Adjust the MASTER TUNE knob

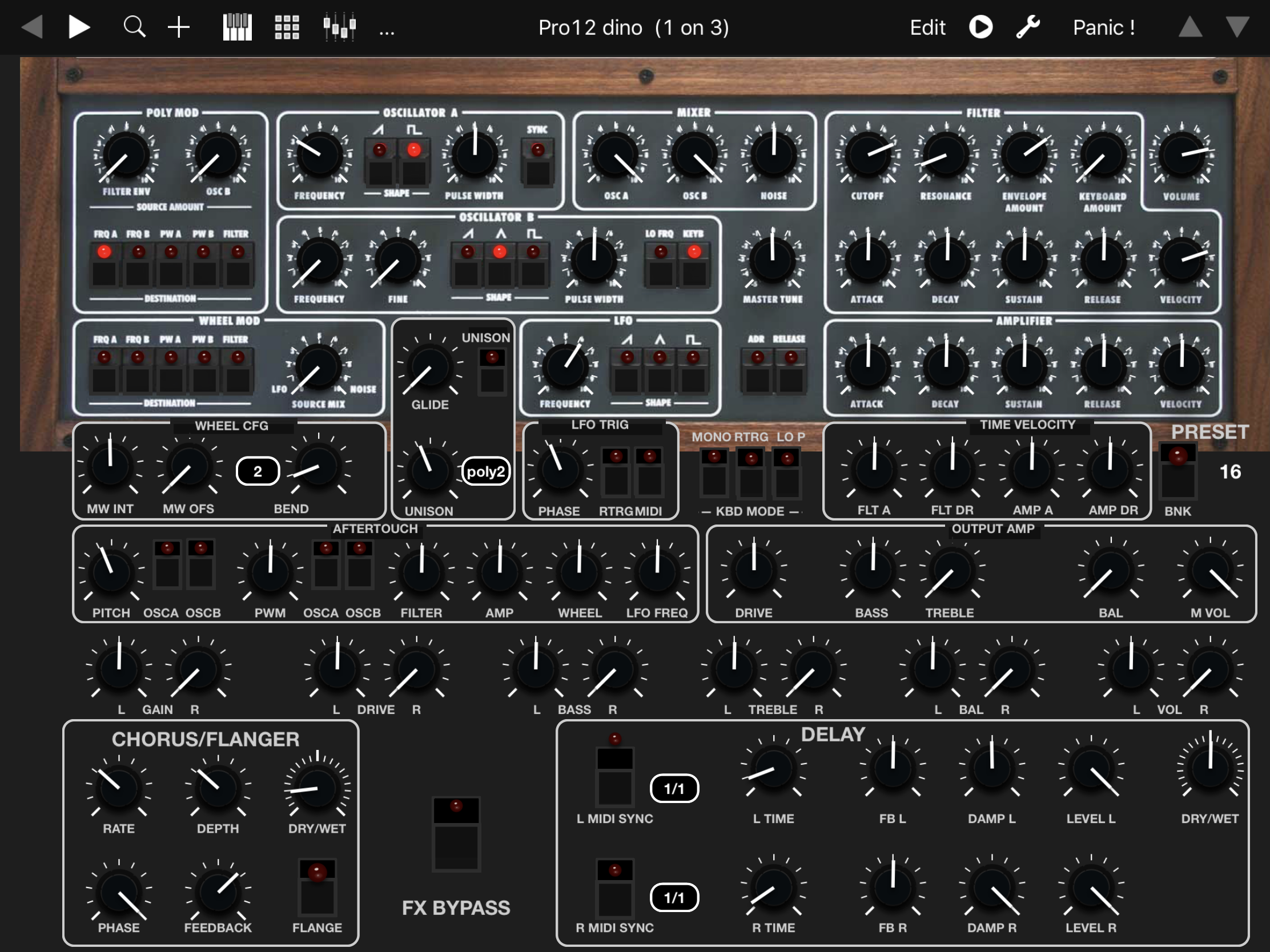pos(773,259)
